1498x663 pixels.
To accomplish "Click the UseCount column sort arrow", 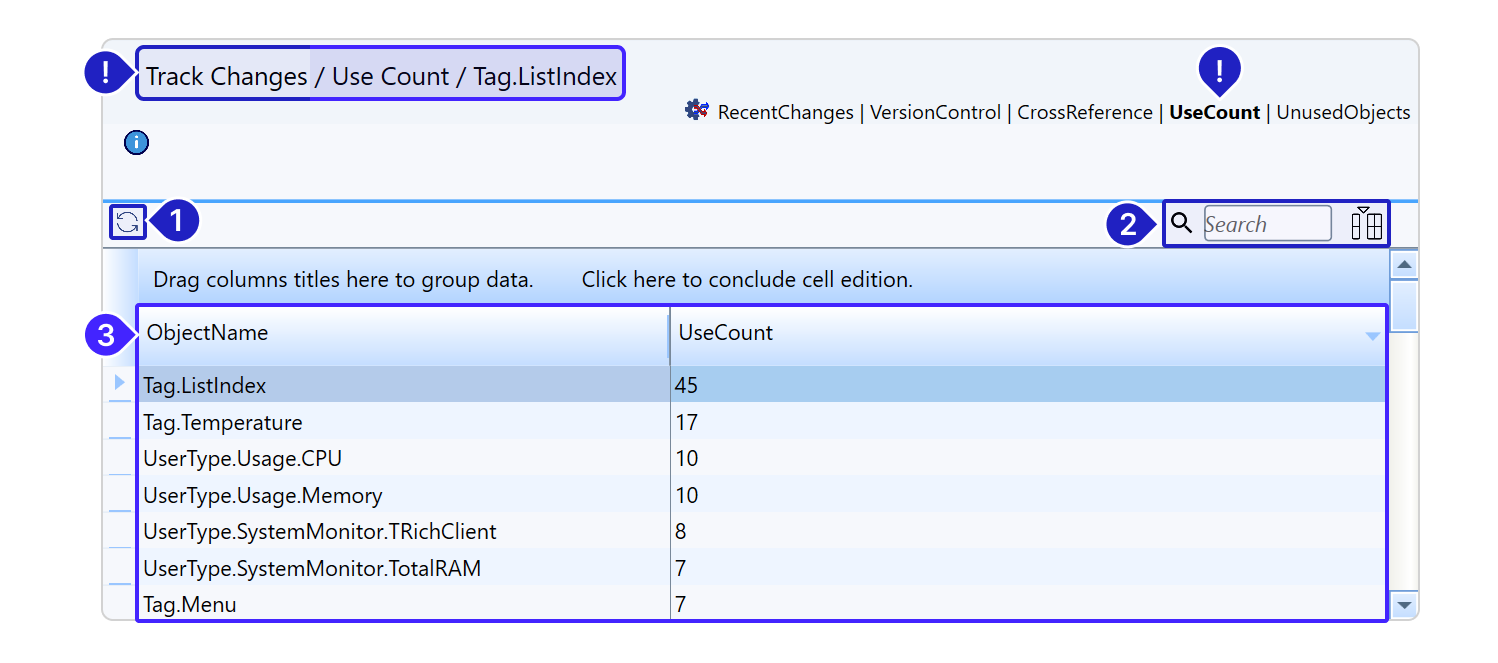I will (1372, 337).
